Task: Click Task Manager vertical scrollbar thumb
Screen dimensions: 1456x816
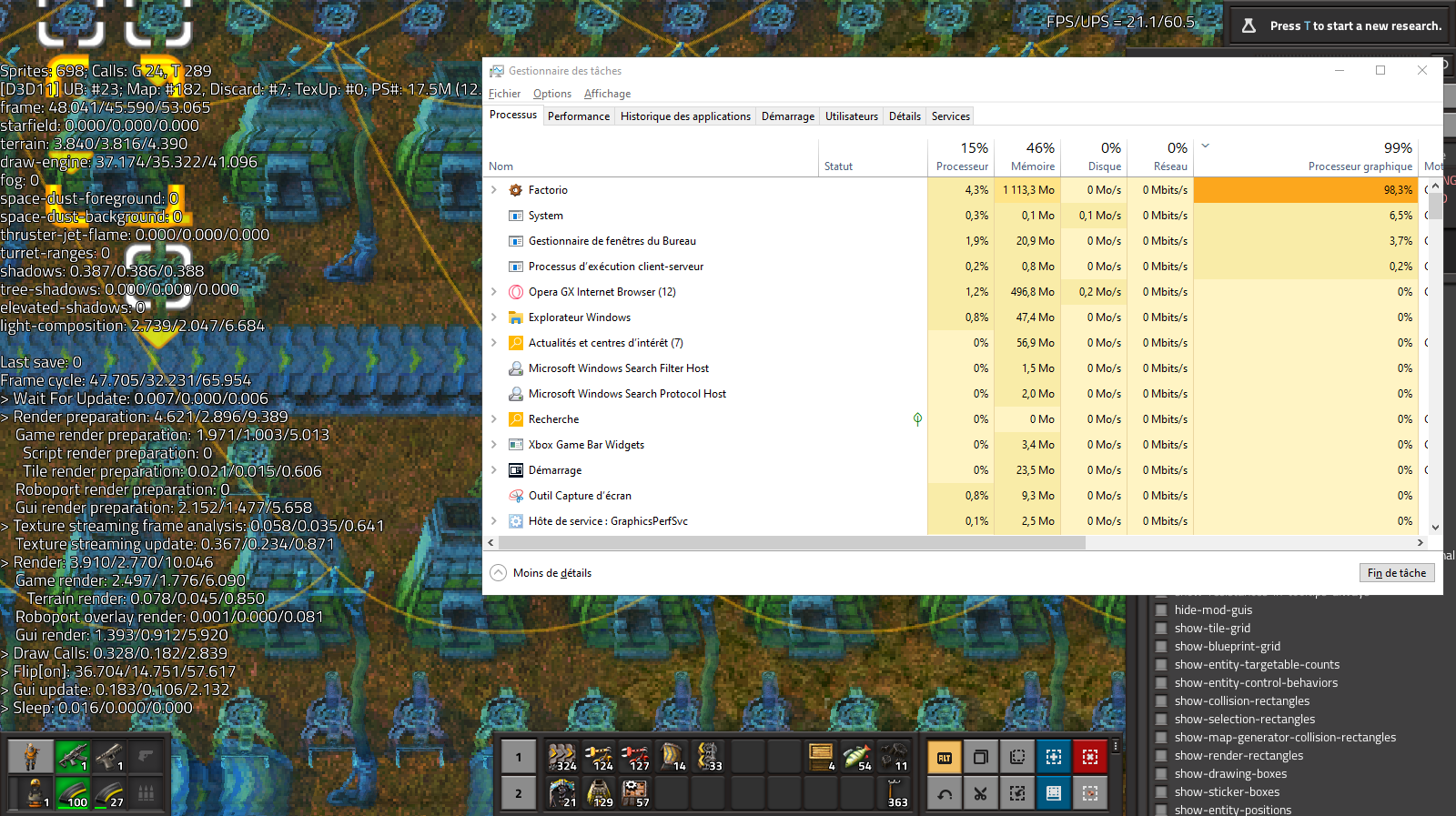Action: pyautogui.click(x=1435, y=206)
